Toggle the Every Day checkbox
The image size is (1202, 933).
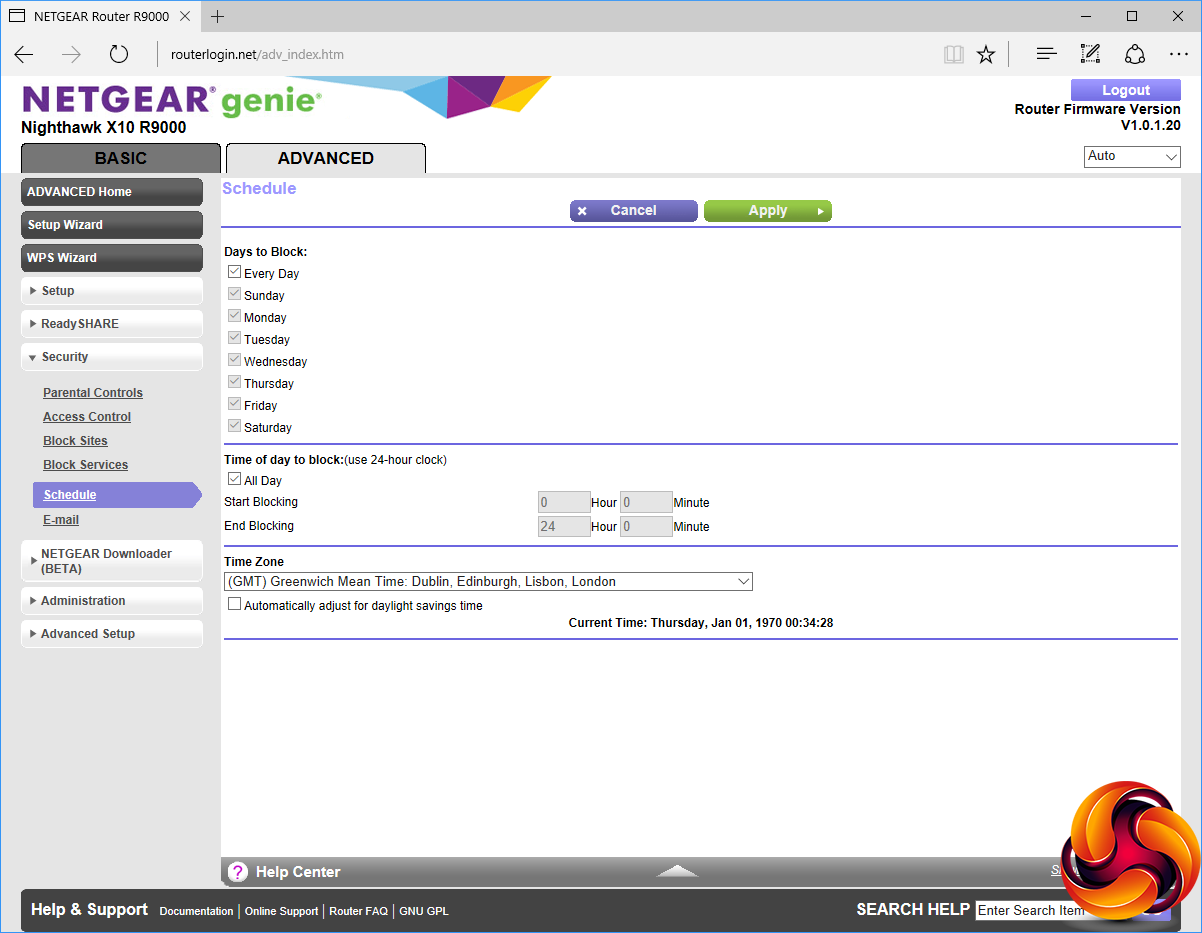pos(234,272)
